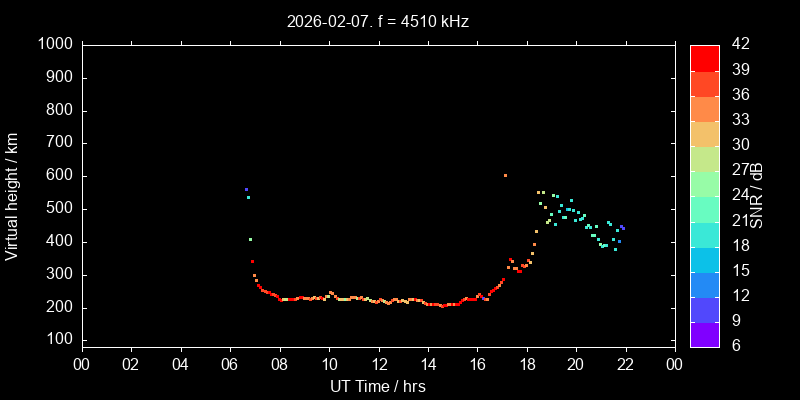800x400 pixels.
Task: Click the plot title showing 4510 kHz
Action: click(378, 21)
